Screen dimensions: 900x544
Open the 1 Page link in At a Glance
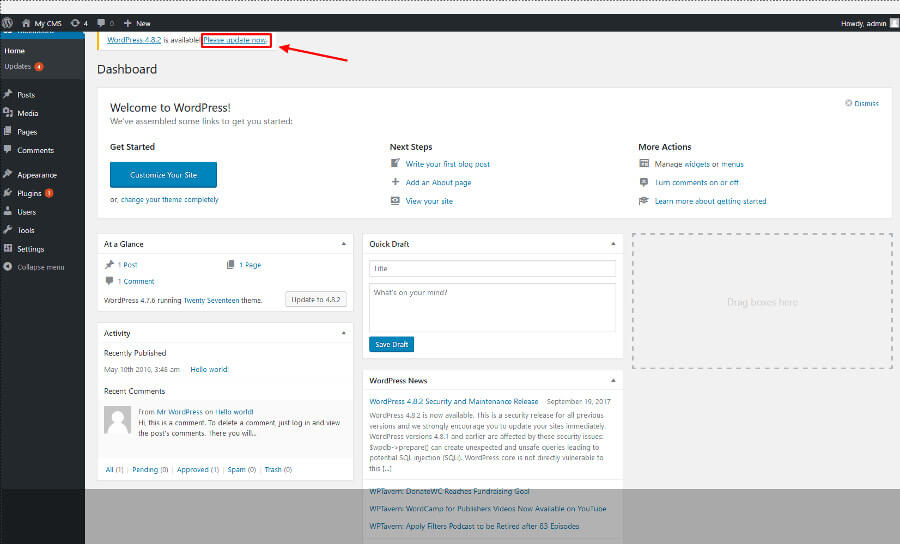click(250, 265)
